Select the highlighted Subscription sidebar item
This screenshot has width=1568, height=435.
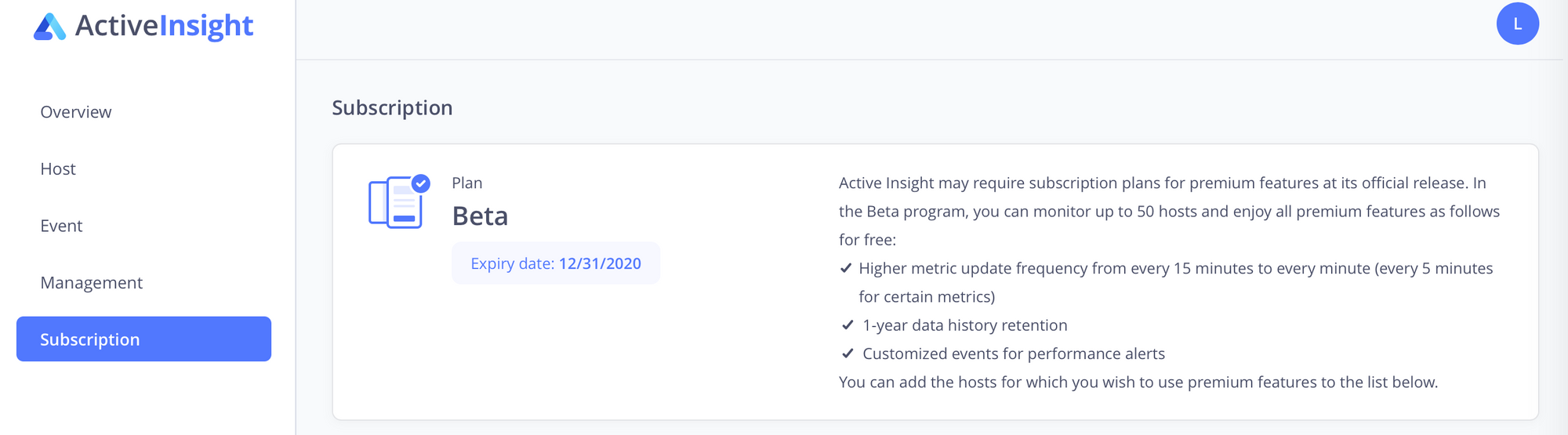point(143,339)
